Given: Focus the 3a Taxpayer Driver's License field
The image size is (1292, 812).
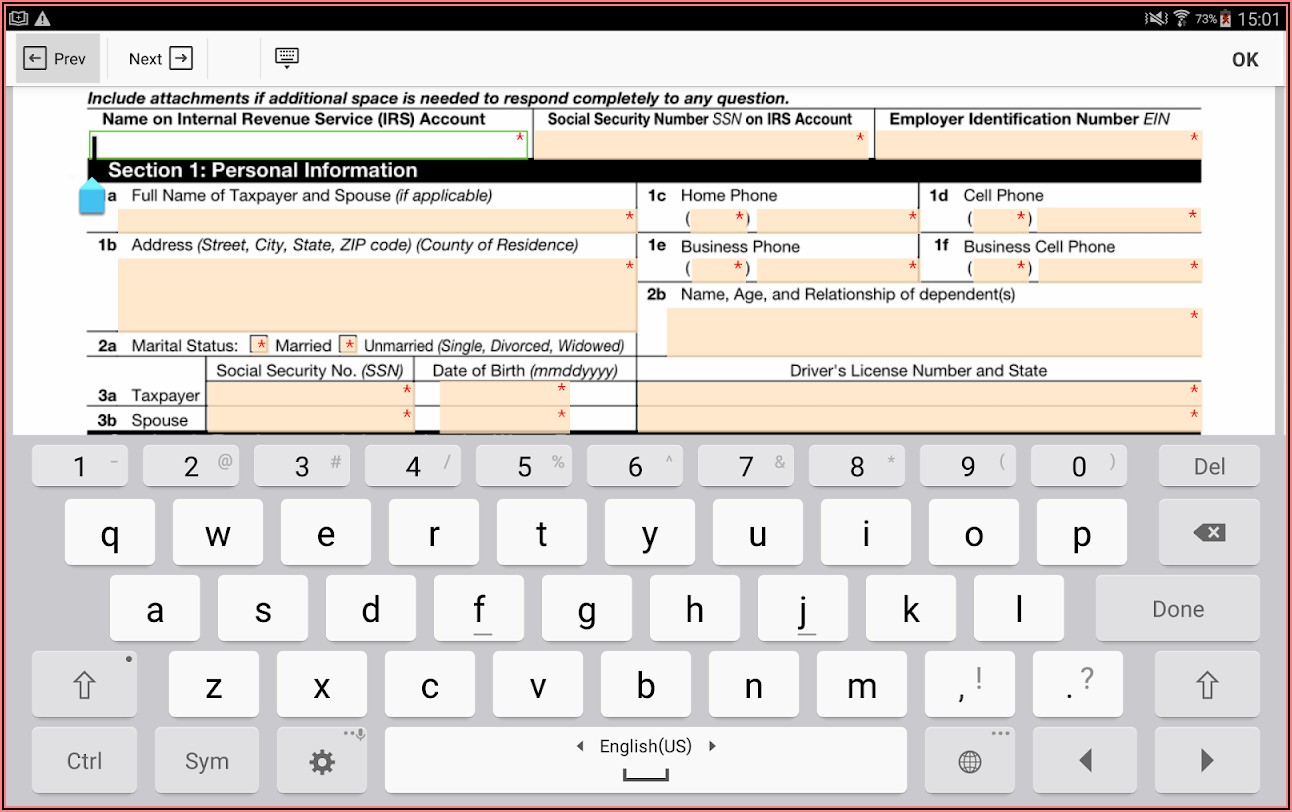Looking at the screenshot, I should [919, 394].
